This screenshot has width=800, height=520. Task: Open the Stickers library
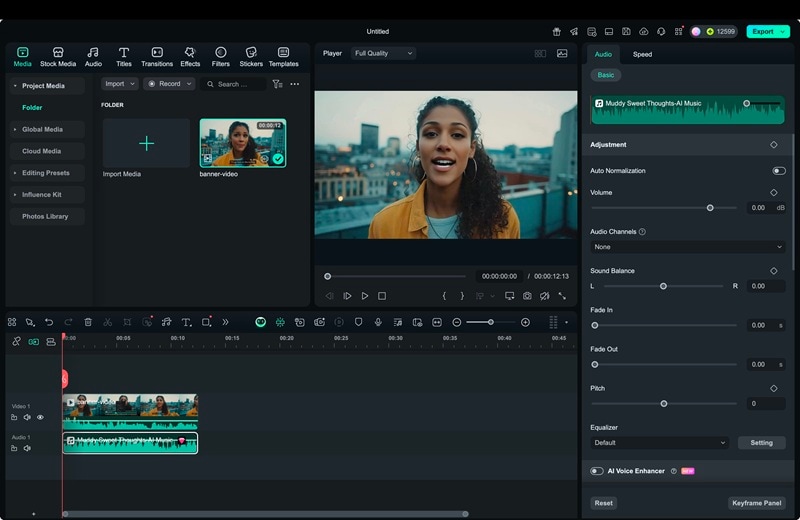coord(251,56)
